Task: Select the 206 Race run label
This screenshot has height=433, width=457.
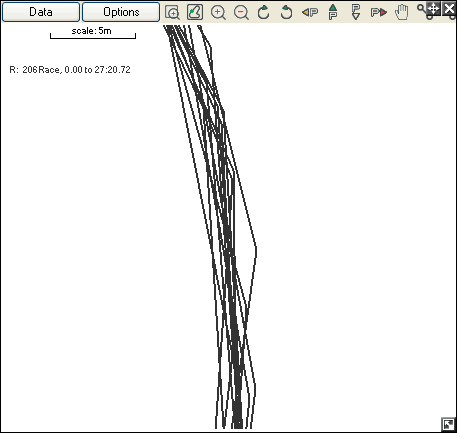Action: [70, 70]
